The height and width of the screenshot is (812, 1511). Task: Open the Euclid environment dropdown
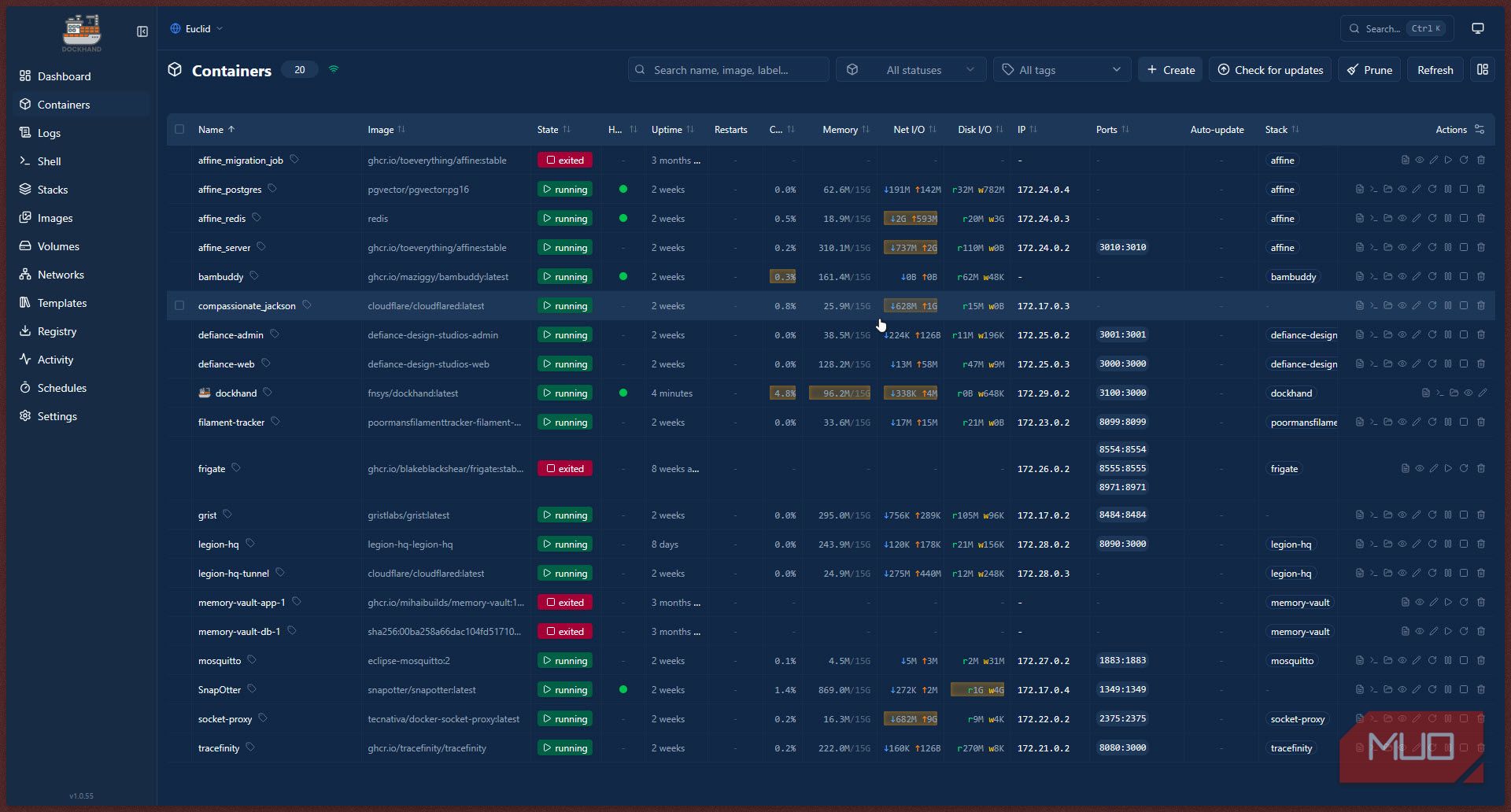[x=197, y=28]
